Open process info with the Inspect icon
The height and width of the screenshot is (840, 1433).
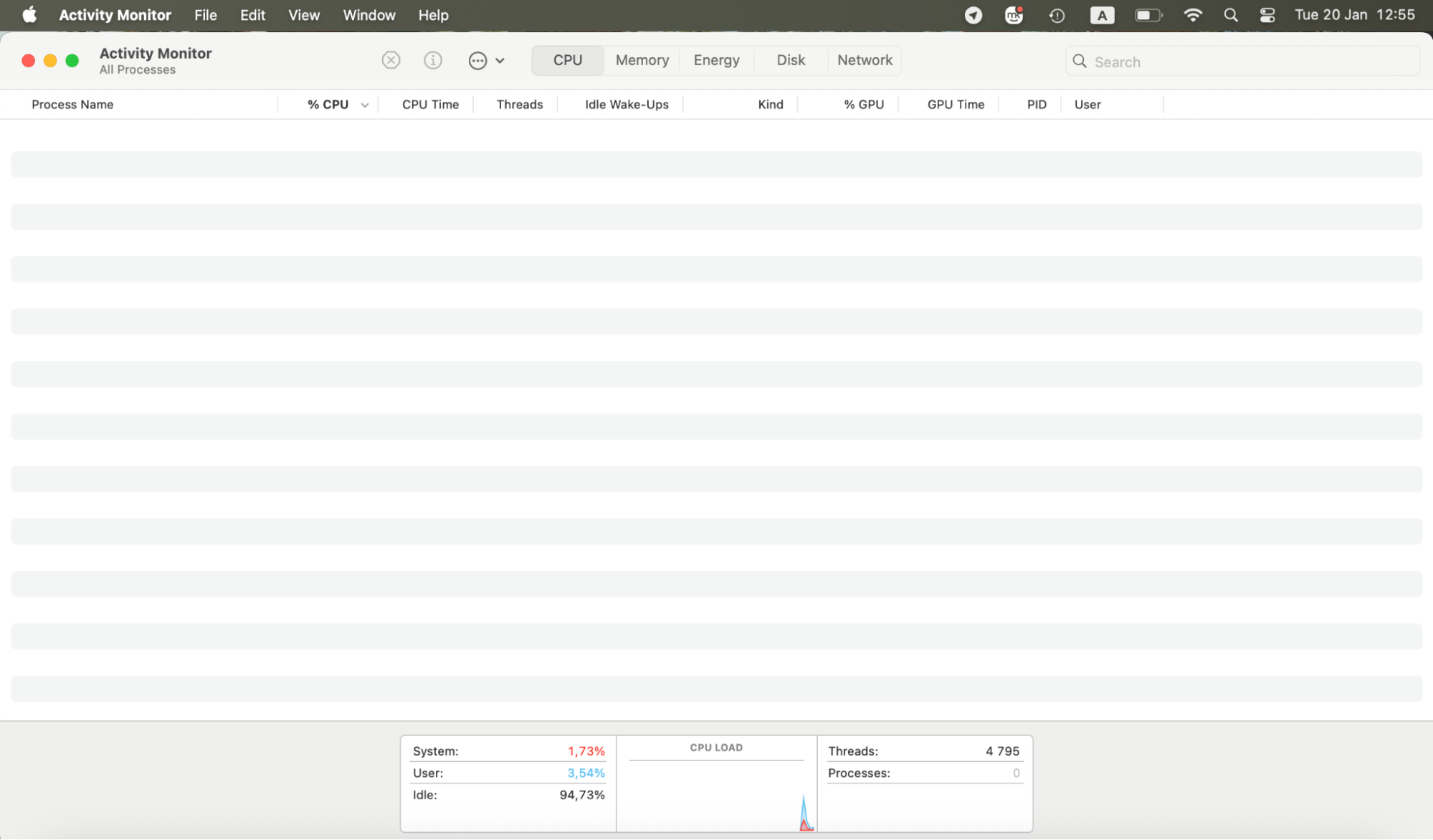(x=433, y=60)
